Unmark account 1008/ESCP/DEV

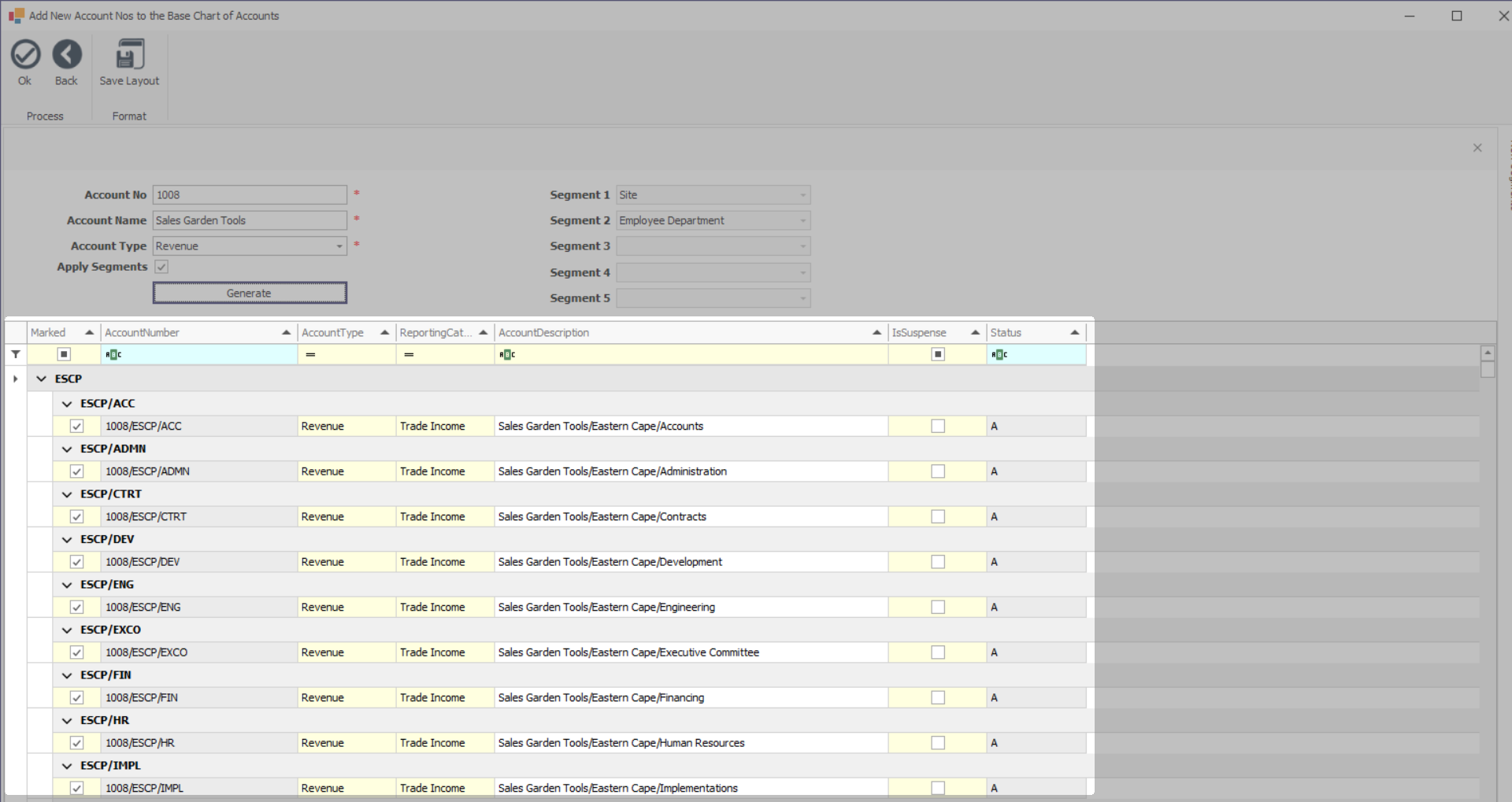pos(76,562)
